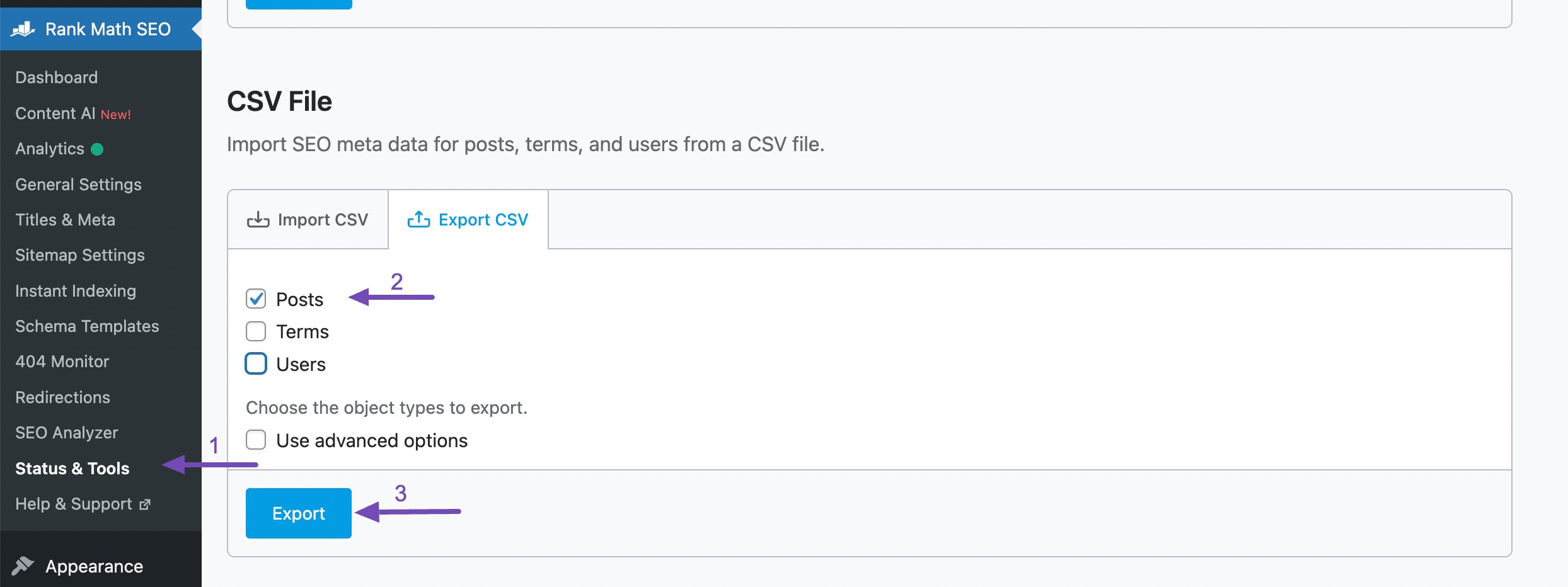This screenshot has width=1568, height=587.
Task: Click the Export CSV upload icon
Action: coord(419,219)
